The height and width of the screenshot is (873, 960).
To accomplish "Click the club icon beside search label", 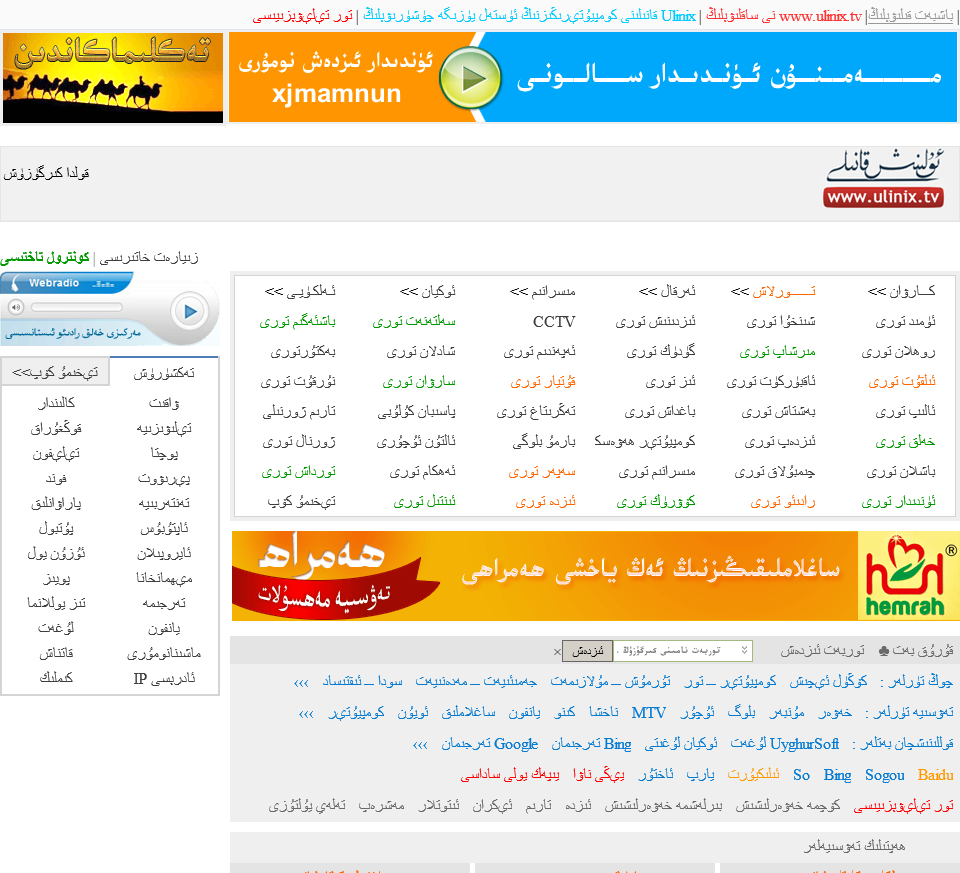I will (883, 651).
